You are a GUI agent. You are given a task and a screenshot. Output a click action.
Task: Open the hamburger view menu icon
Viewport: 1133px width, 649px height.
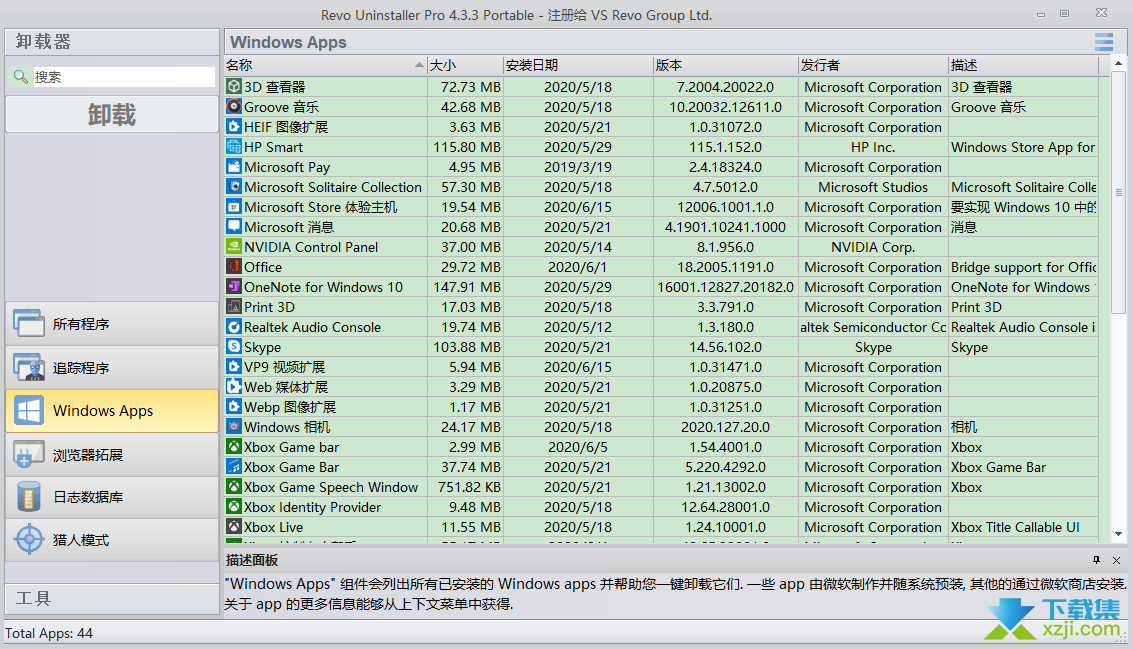click(1103, 42)
